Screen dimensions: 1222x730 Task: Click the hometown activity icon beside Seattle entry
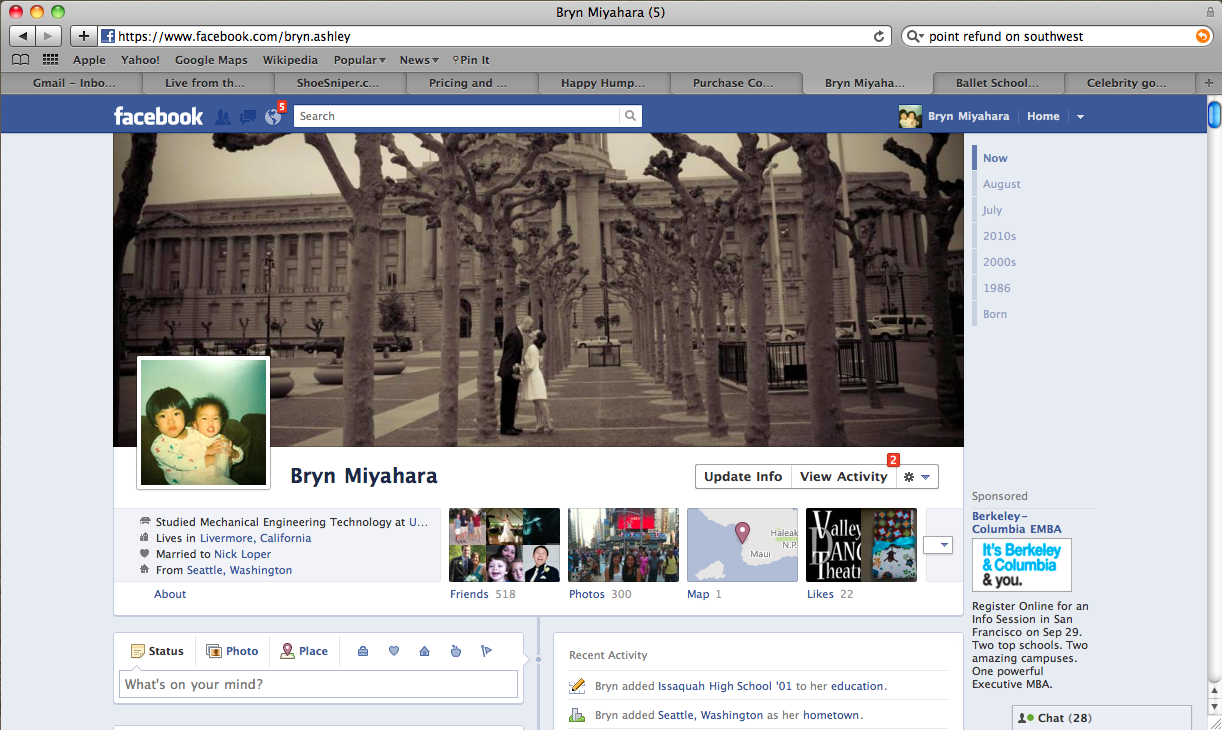[577, 715]
